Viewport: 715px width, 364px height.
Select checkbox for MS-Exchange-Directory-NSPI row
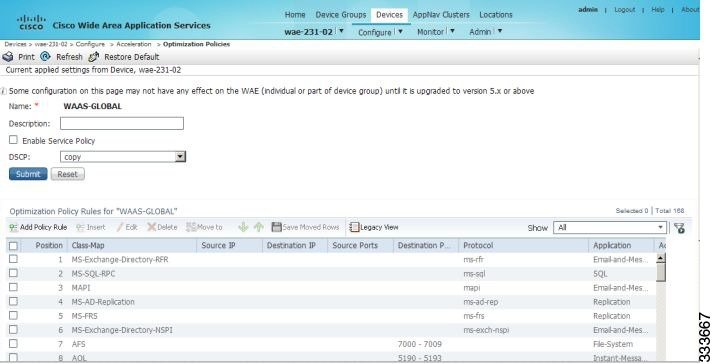13,330
